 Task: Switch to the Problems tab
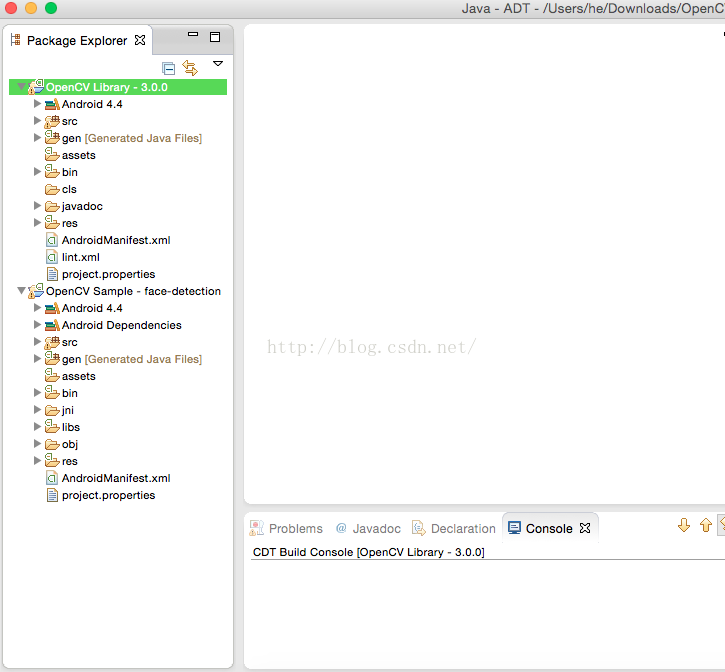pos(286,528)
